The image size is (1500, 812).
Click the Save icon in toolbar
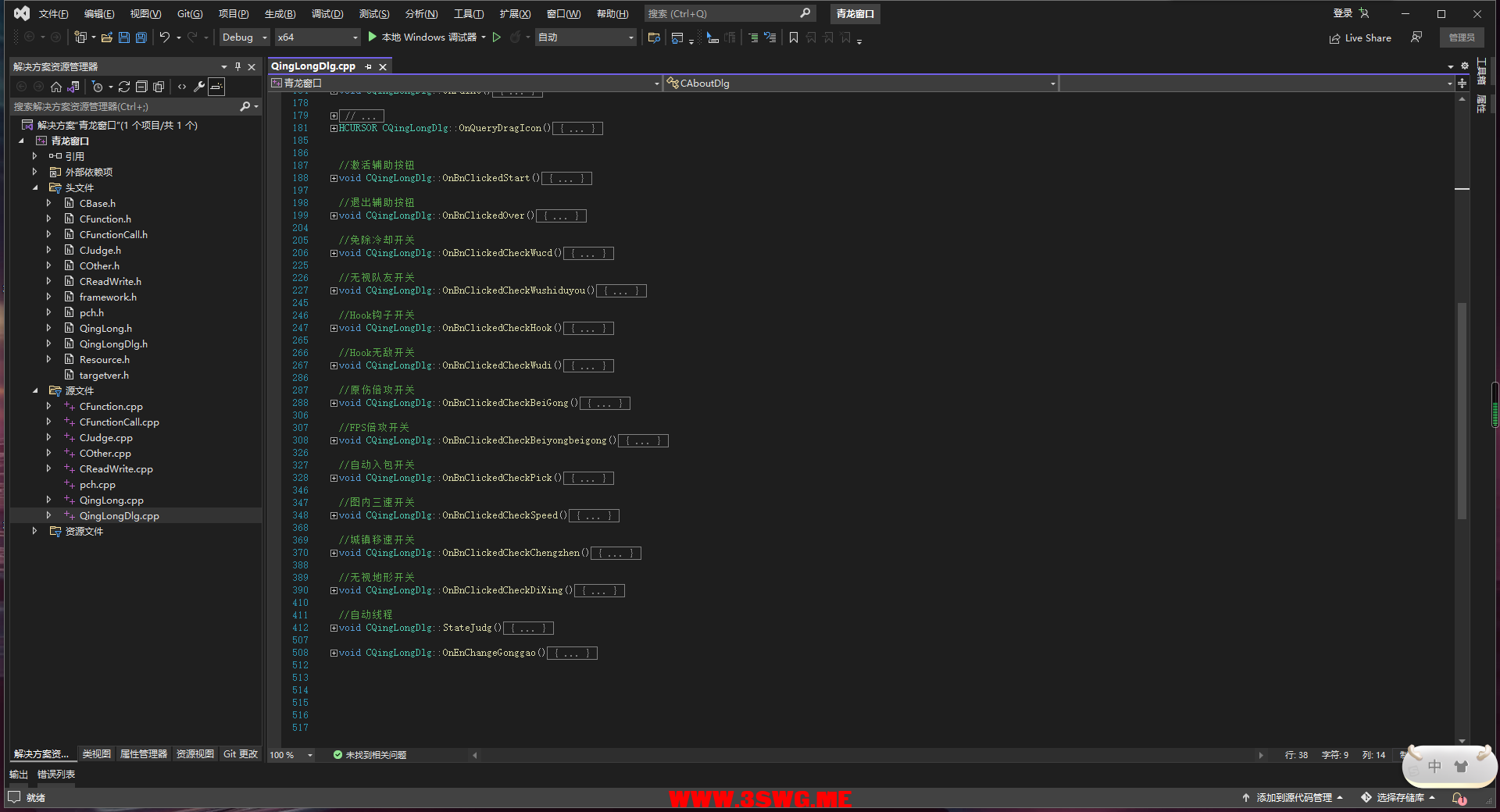(123, 37)
